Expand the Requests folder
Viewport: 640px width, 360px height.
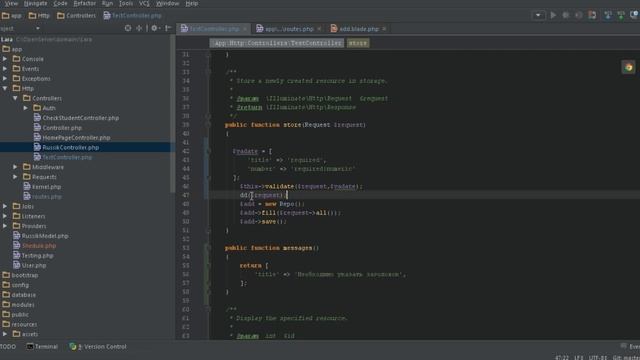(x=15, y=177)
